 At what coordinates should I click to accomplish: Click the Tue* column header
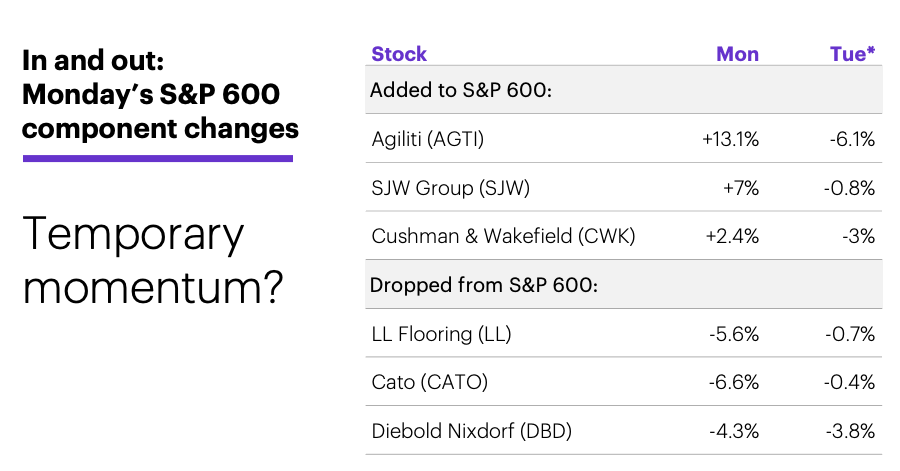pyautogui.click(x=852, y=53)
